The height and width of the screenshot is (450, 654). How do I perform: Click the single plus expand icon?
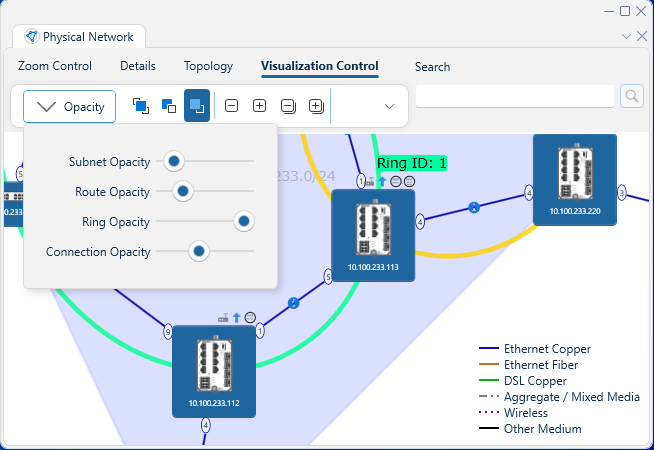coord(259,106)
